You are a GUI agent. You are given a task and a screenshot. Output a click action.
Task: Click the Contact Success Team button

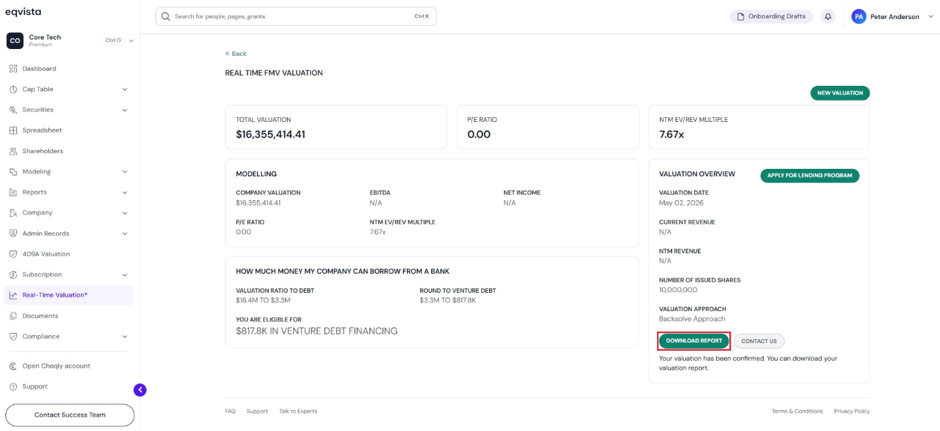(x=70, y=415)
